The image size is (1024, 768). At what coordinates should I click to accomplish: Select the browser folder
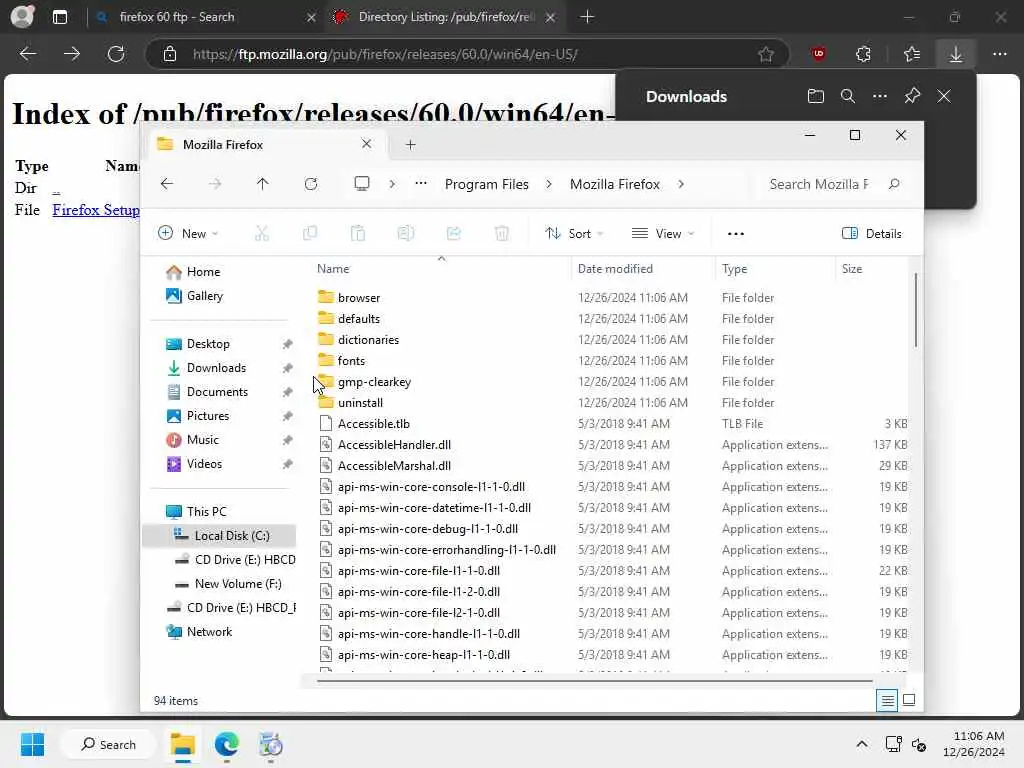click(x=359, y=298)
